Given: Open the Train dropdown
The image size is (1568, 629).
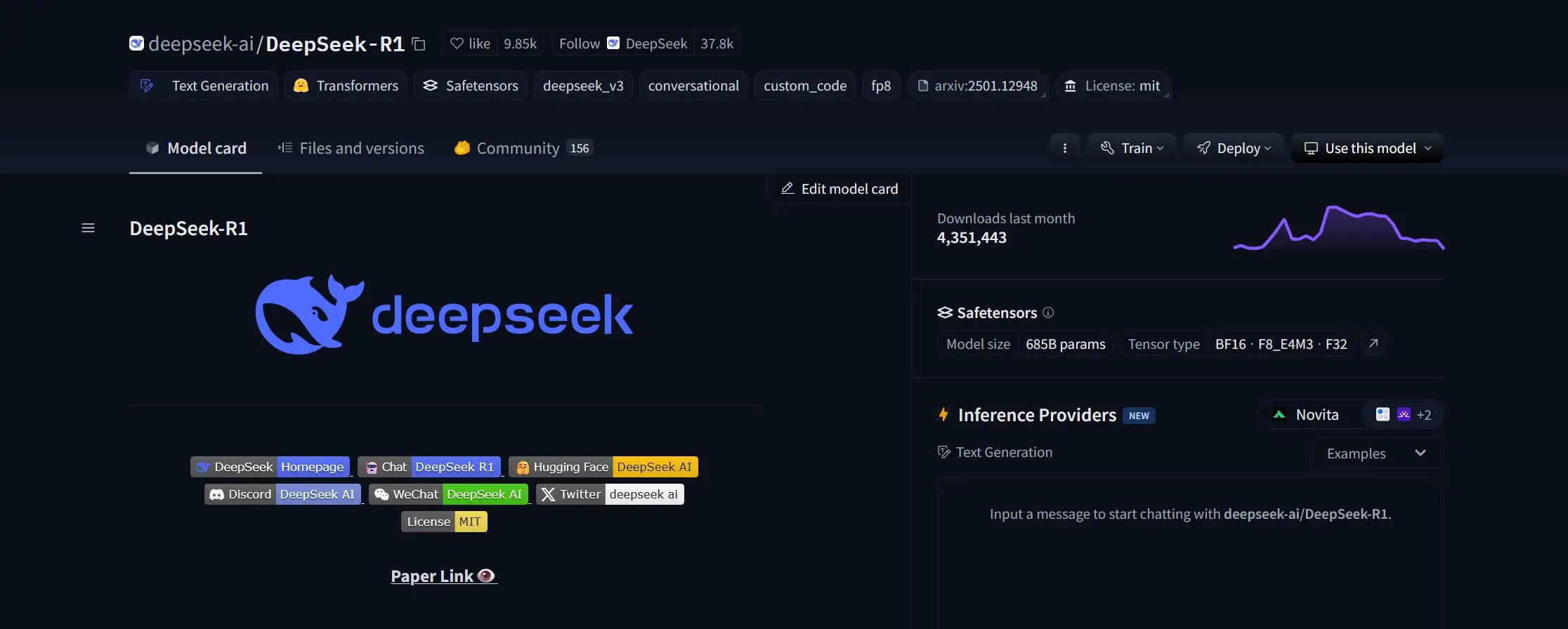Looking at the screenshot, I should pos(1132,148).
